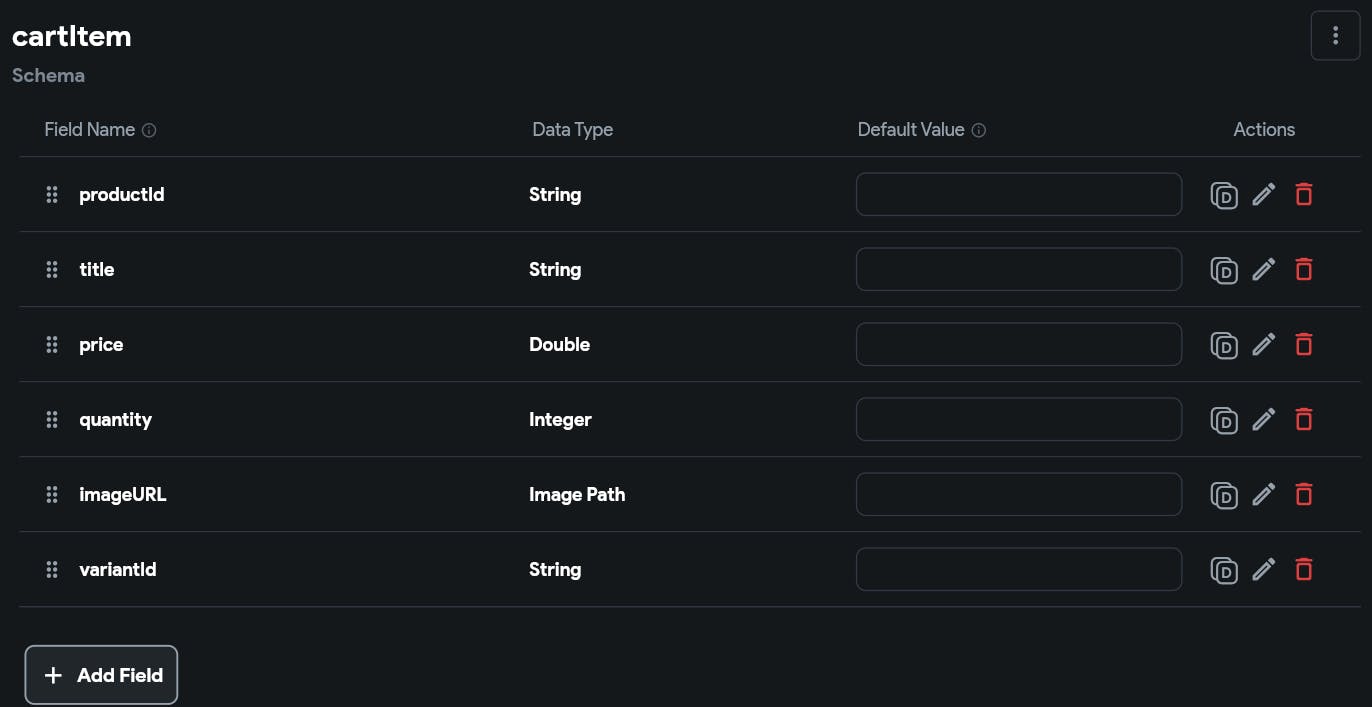Click the Add Field button
The image size is (1372, 707).
(x=100, y=675)
